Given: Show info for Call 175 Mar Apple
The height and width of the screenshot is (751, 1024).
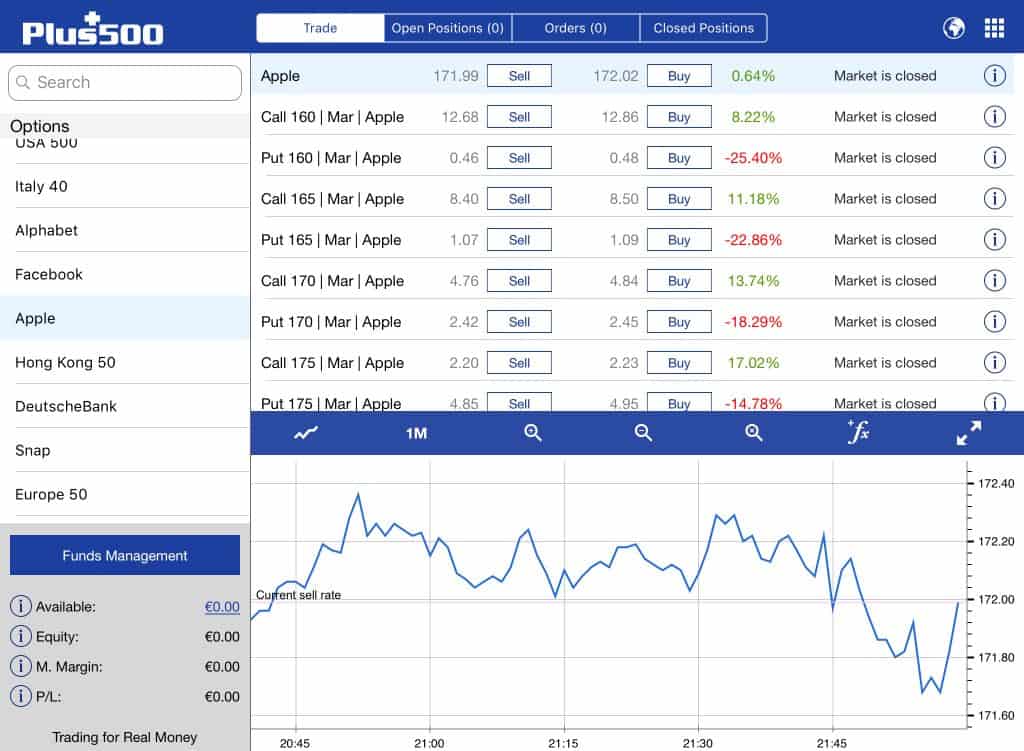Looking at the screenshot, I should point(994,362).
